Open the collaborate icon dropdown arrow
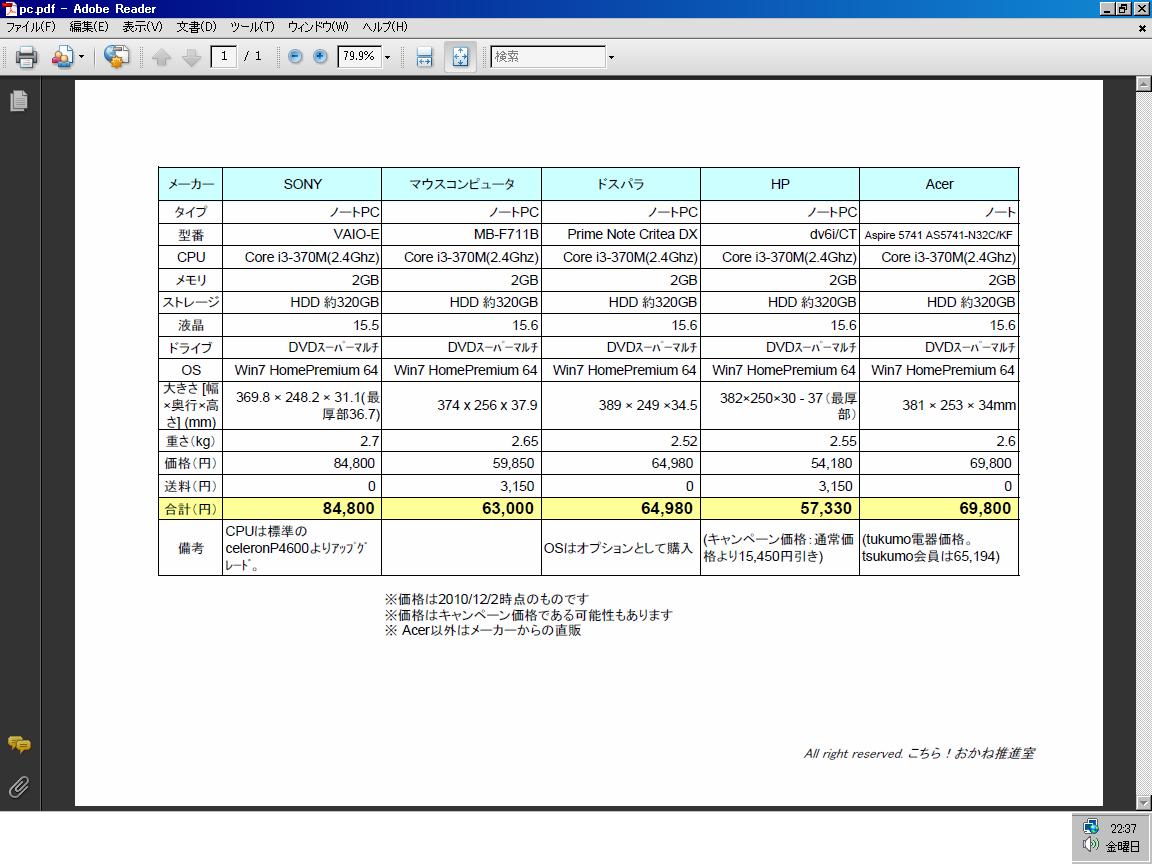1152x864 pixels. 82,57
